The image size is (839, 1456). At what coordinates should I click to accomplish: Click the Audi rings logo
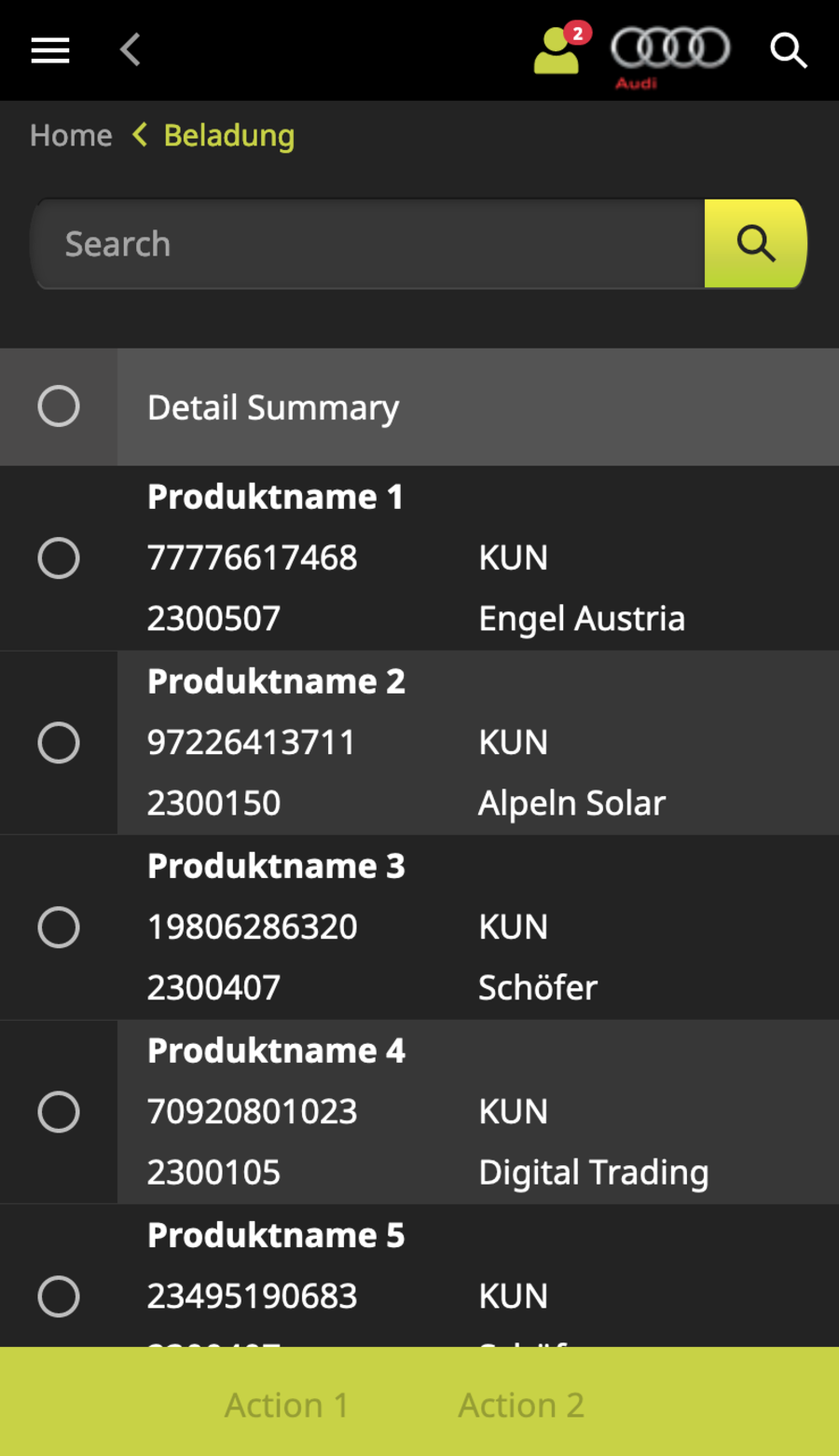(670, 52)
